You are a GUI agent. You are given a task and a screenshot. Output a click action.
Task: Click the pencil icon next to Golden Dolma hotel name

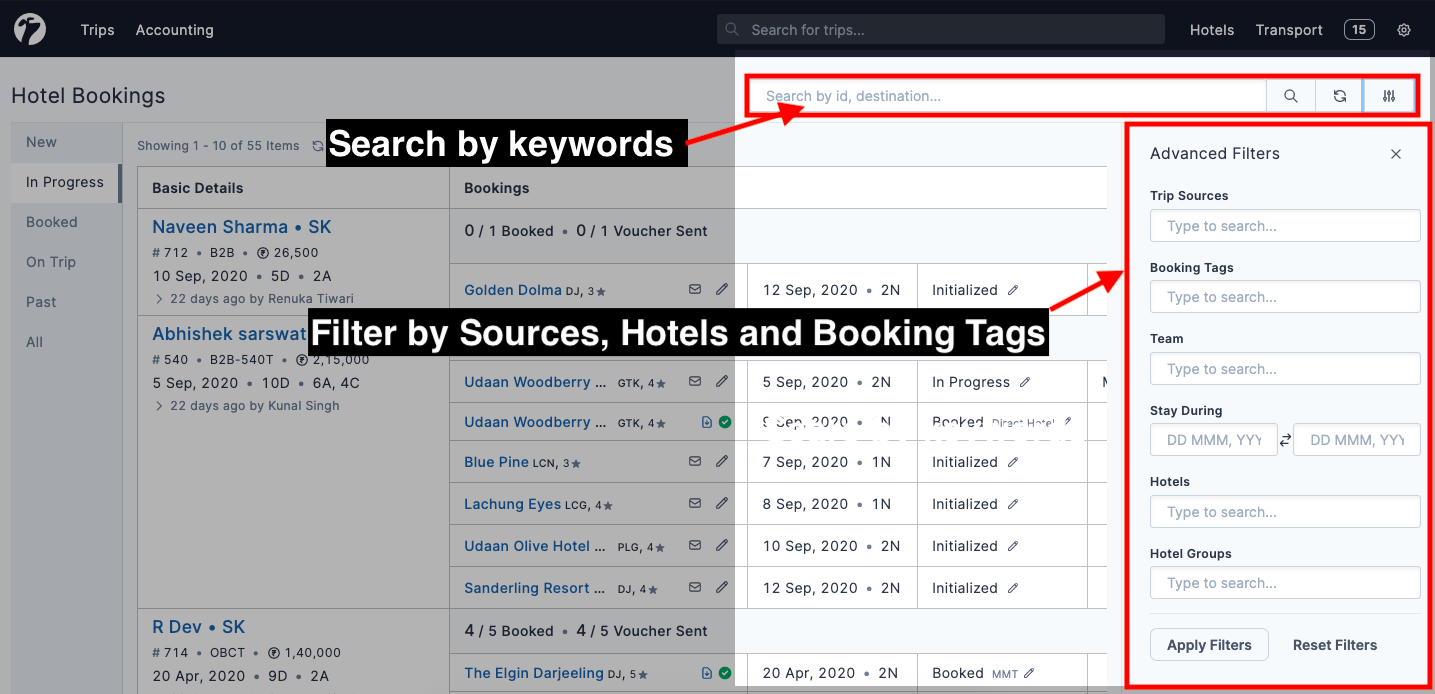click(722, 289)
